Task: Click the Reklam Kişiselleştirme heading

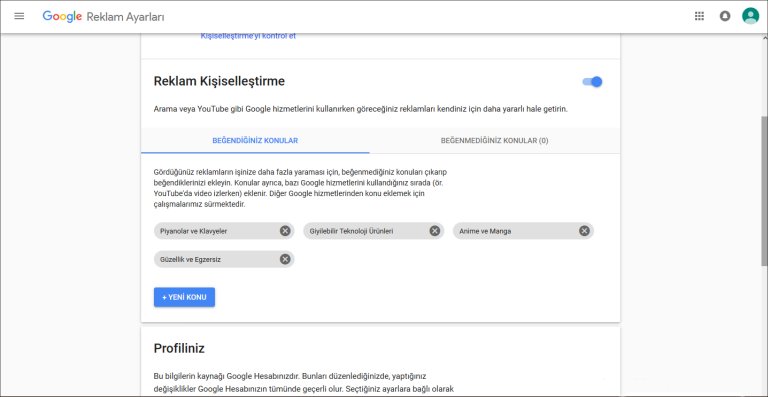Action: pyautogui.click(x=219, y=82)
